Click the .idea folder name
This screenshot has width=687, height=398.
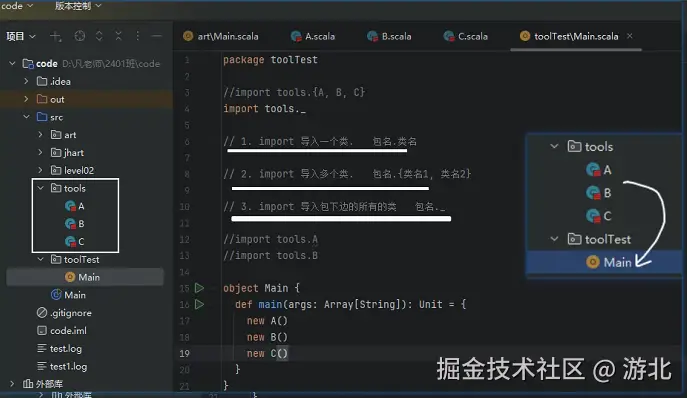pyautogui.click(x=60, y=82)
